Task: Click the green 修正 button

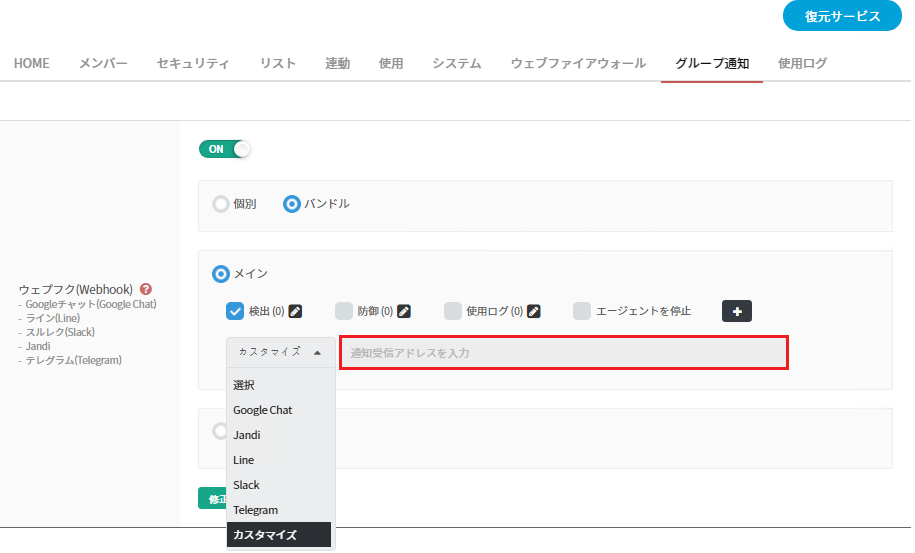Action: click(212, 498)
